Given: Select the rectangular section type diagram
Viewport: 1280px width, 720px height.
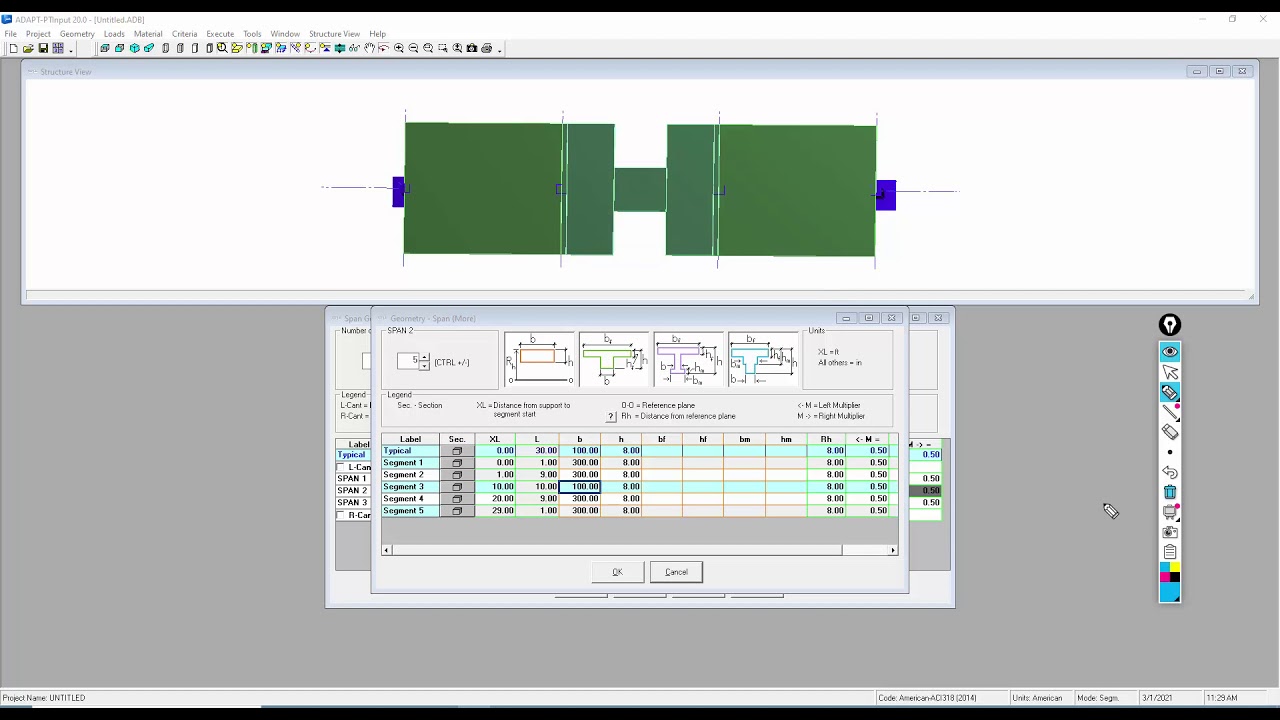Looking at the screenshot, I should (x=539, y=360).
